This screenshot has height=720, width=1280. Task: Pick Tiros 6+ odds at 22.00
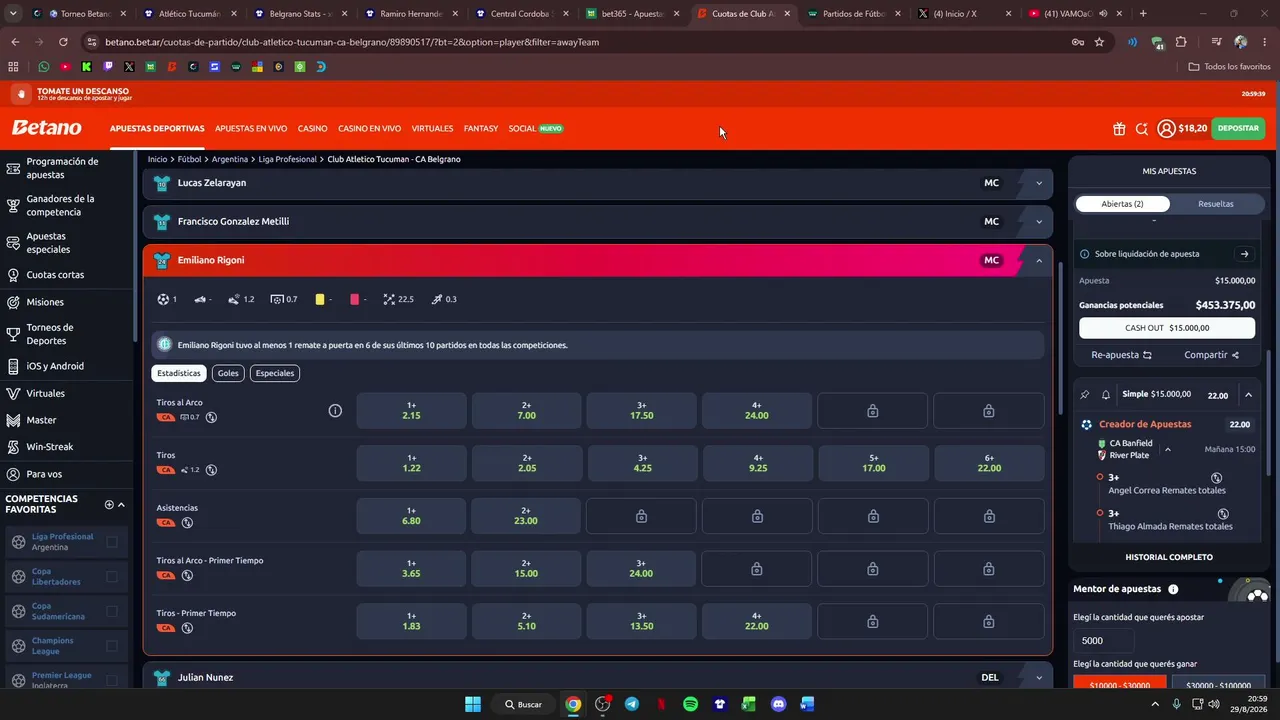(989, 463)
